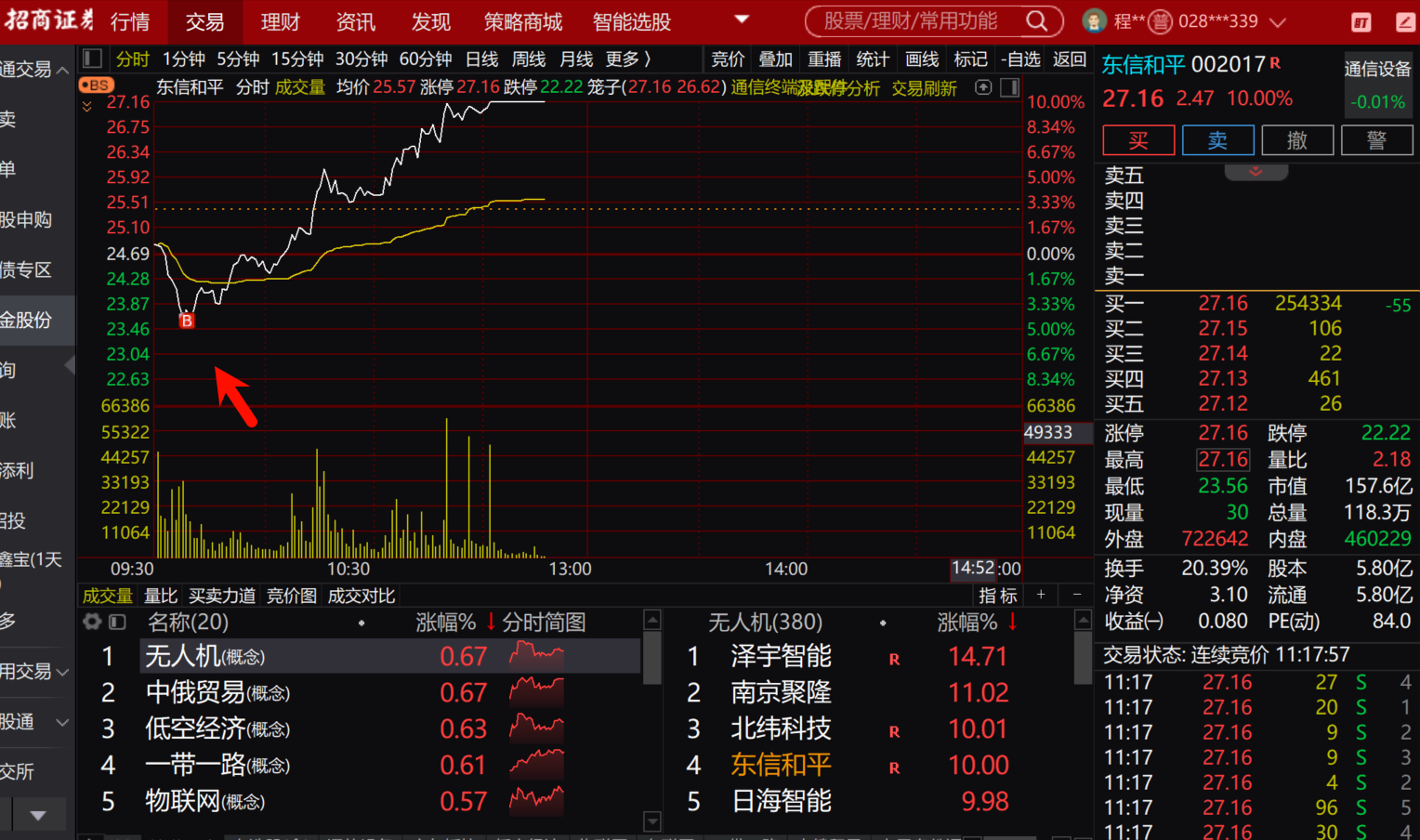Open the user avatar profile
Viewport: 1420px width, 840px height.
tap(1095, 20)
